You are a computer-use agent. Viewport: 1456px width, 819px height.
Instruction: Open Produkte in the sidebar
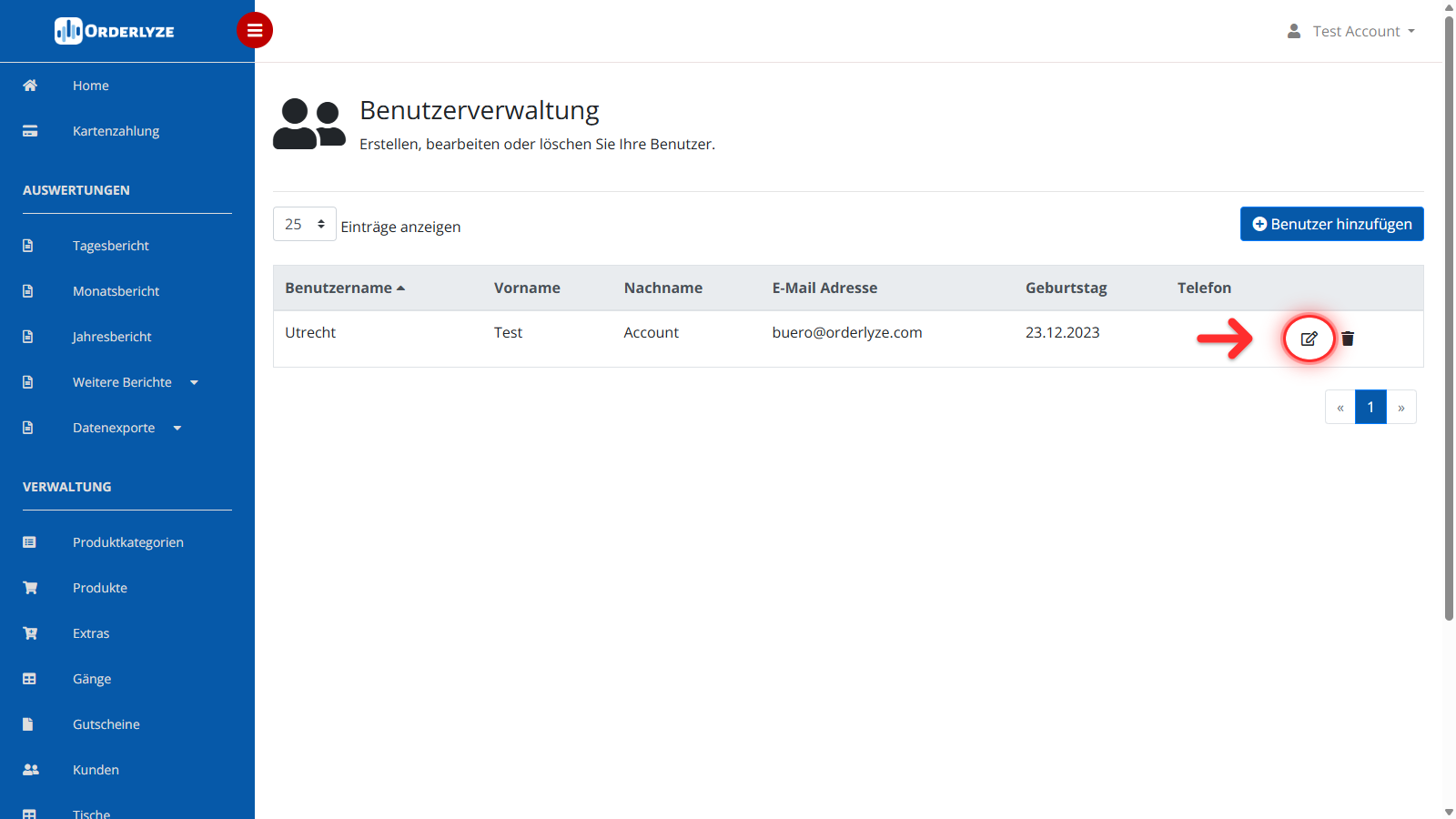point(100,588)
